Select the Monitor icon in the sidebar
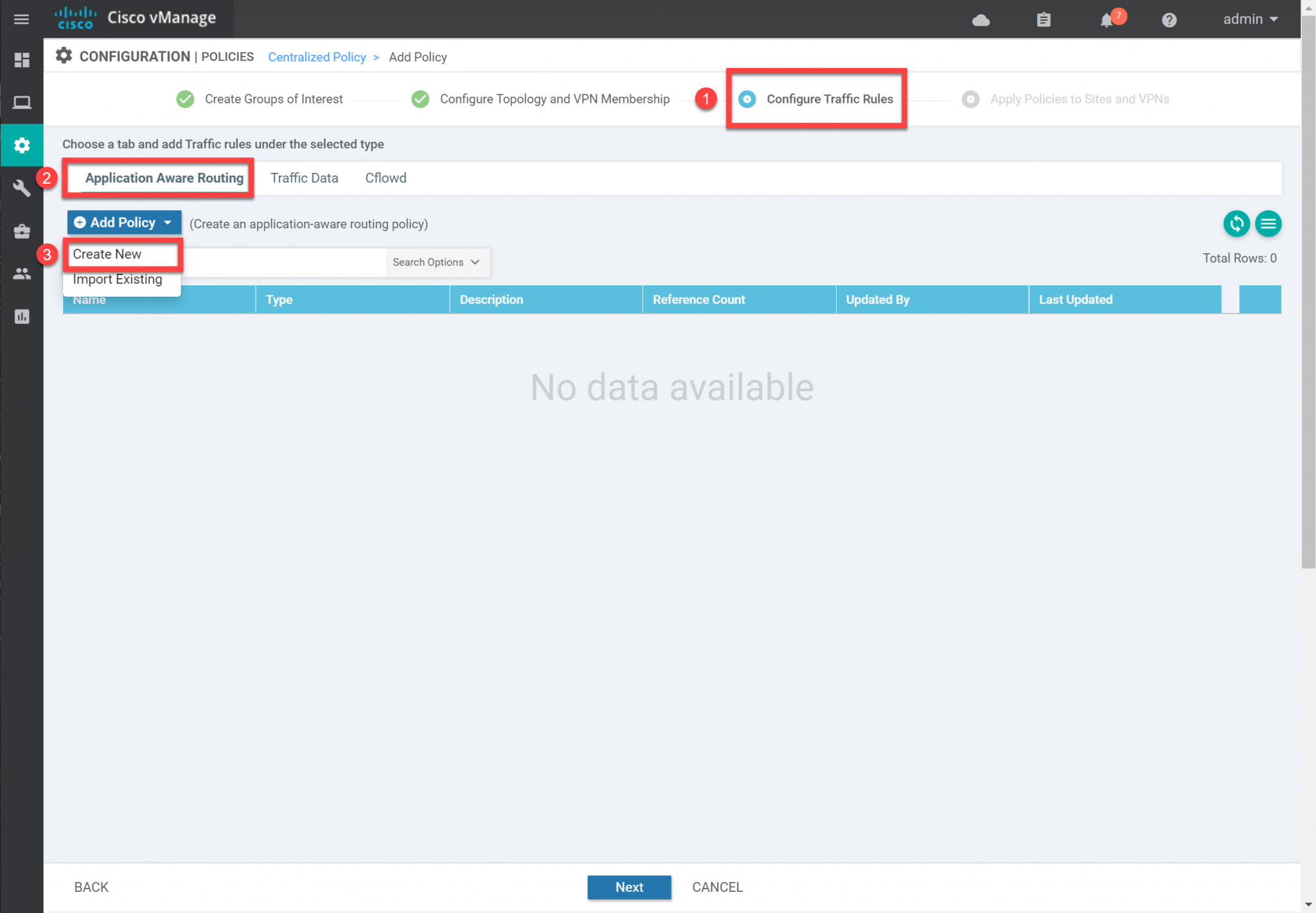This screenshot has height=913, width=1316. [22, 102]
